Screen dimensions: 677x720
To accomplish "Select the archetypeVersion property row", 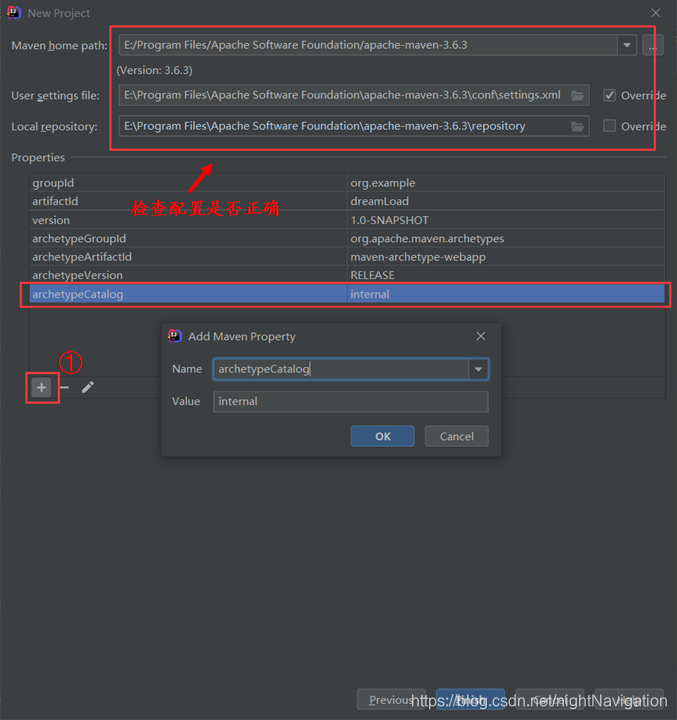I will coord(347,275).
